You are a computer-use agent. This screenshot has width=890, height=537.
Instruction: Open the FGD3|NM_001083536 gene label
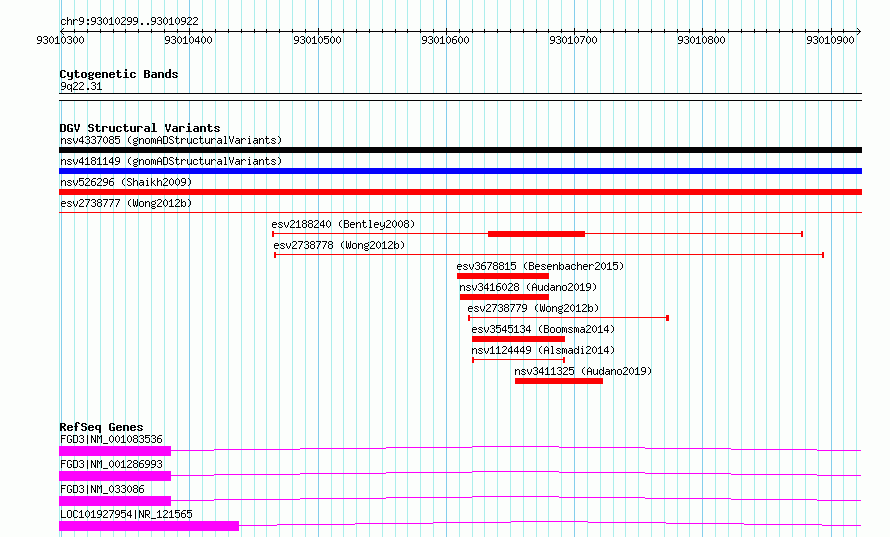coord(111,439)
